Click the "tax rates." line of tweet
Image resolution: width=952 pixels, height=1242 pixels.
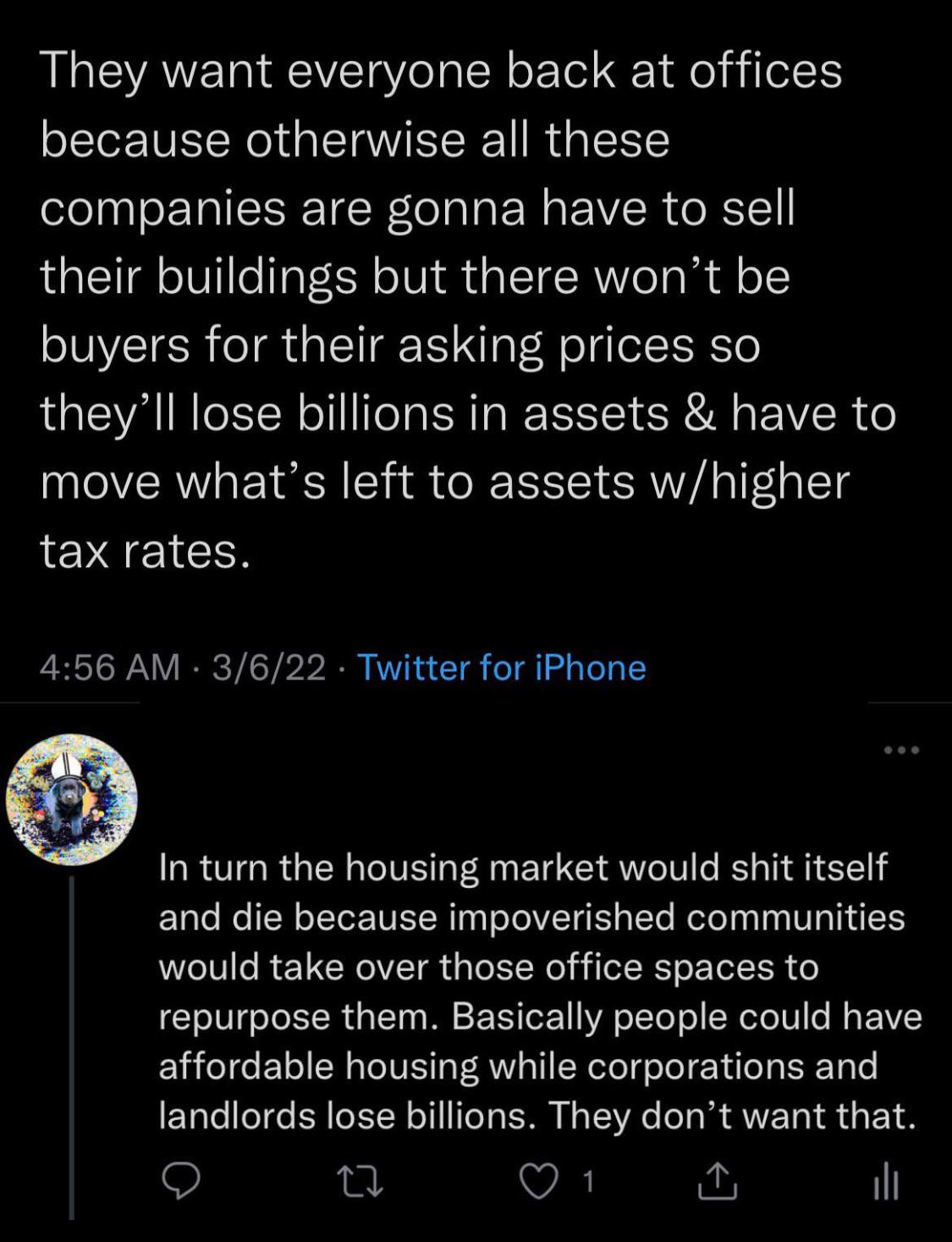click(146, 551)
